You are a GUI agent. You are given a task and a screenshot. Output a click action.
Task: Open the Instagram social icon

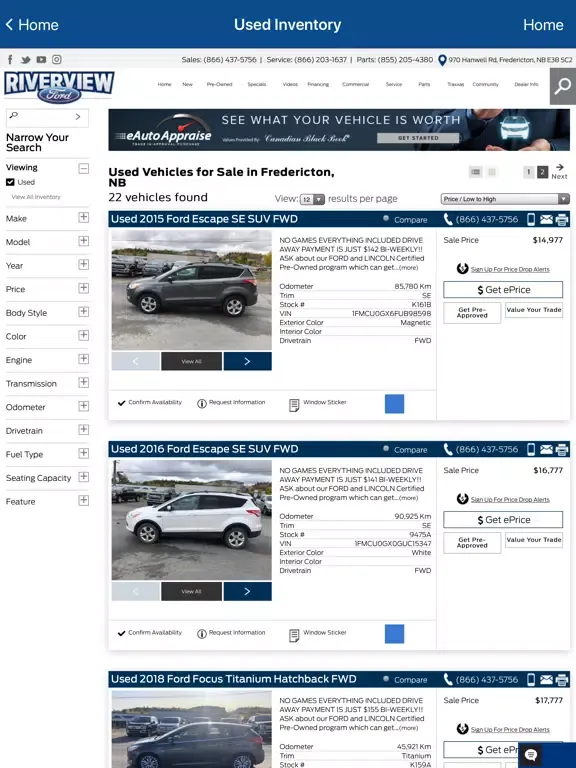point(57,59)
